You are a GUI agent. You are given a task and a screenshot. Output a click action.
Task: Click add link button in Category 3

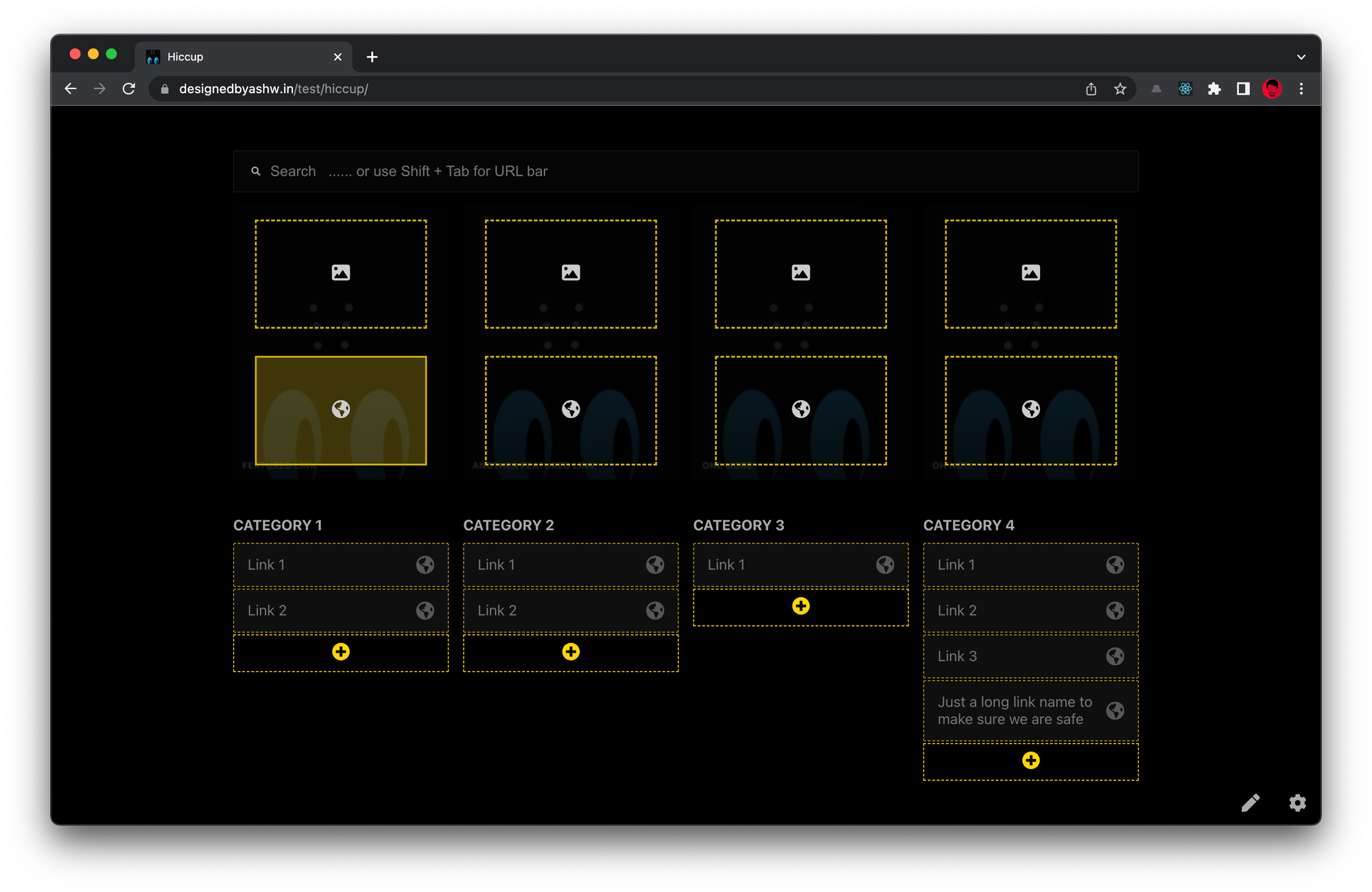[x=800, y=606]
